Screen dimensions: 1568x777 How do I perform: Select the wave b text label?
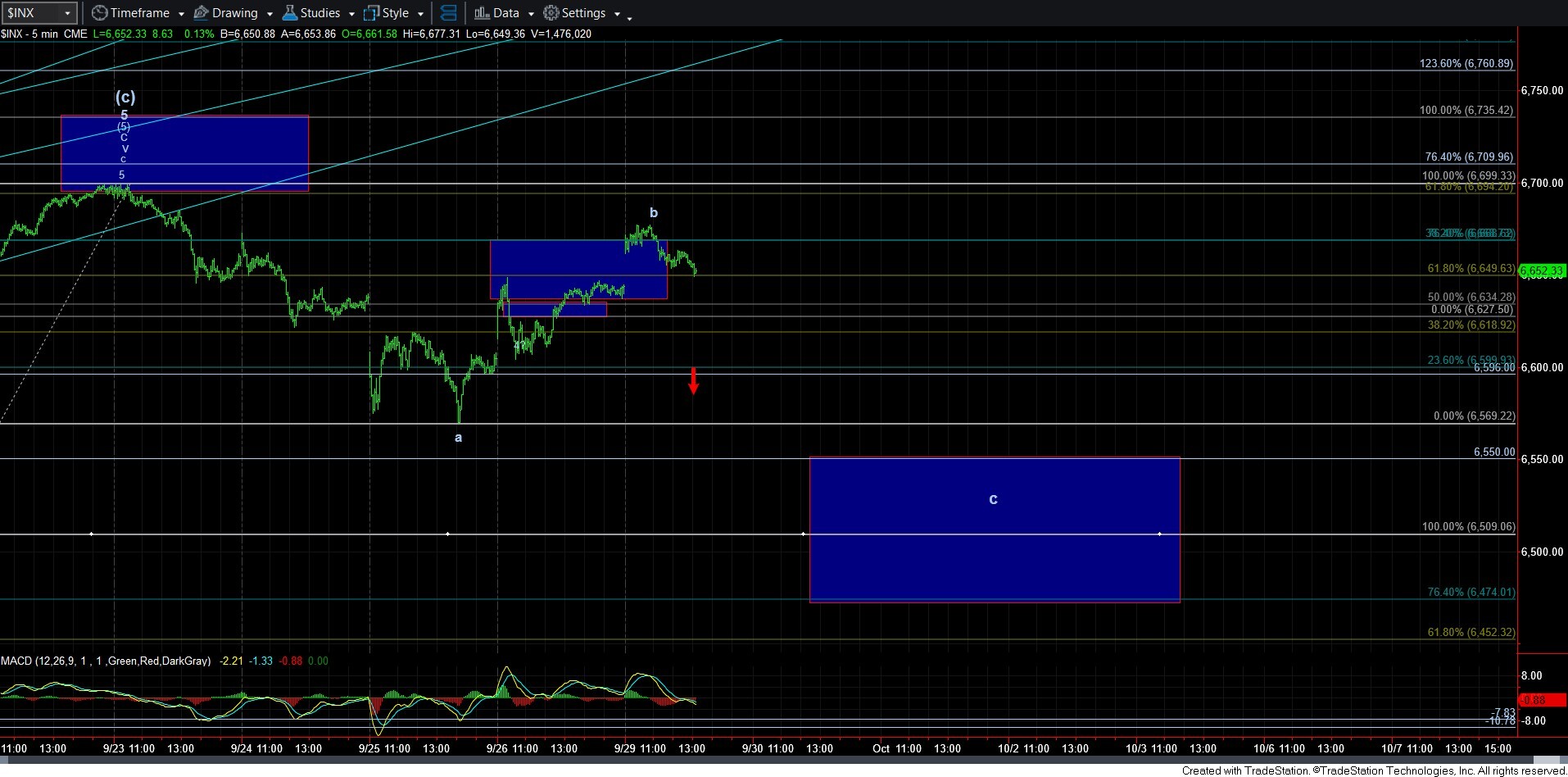click(x=653, y=213)
